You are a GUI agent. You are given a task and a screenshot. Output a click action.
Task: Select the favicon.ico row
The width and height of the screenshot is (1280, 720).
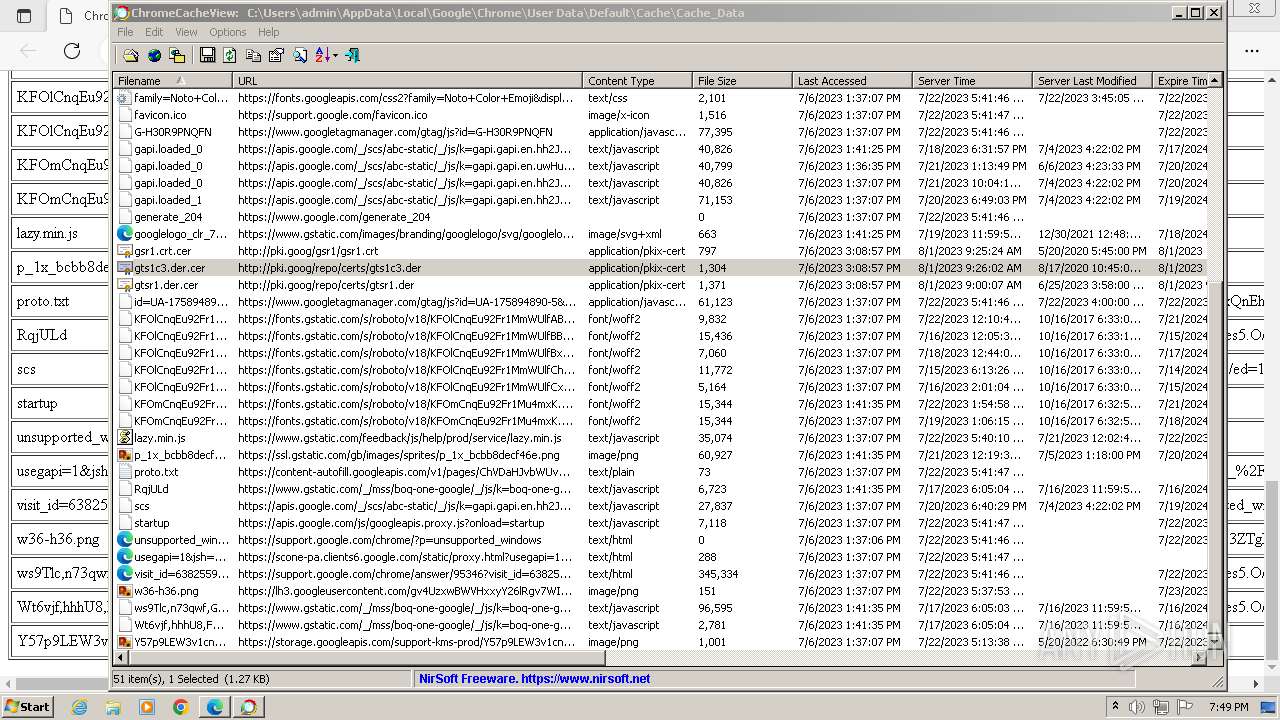click(x=660, y=115)
